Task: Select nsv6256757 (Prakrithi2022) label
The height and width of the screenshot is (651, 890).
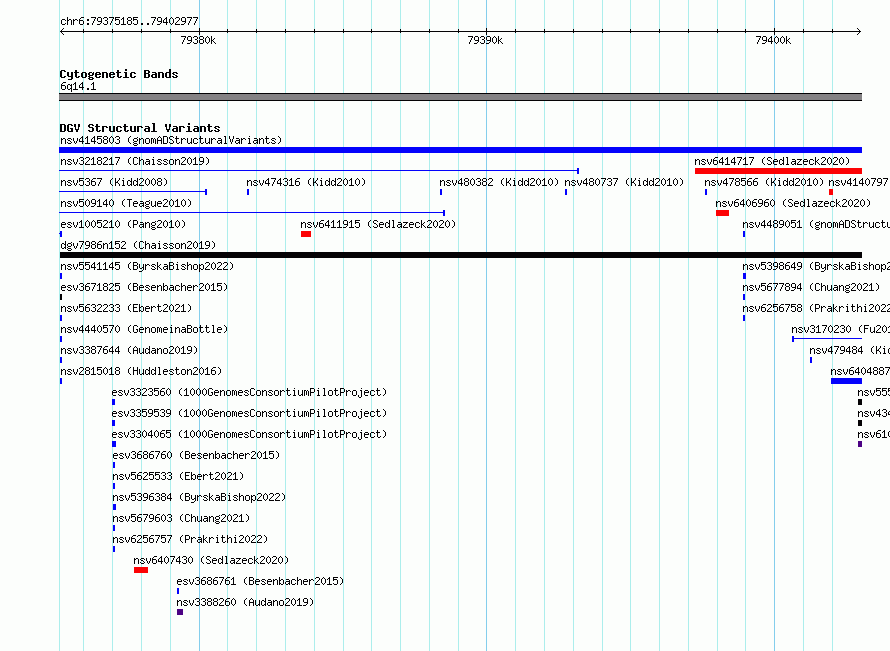Action: (190, 539)
